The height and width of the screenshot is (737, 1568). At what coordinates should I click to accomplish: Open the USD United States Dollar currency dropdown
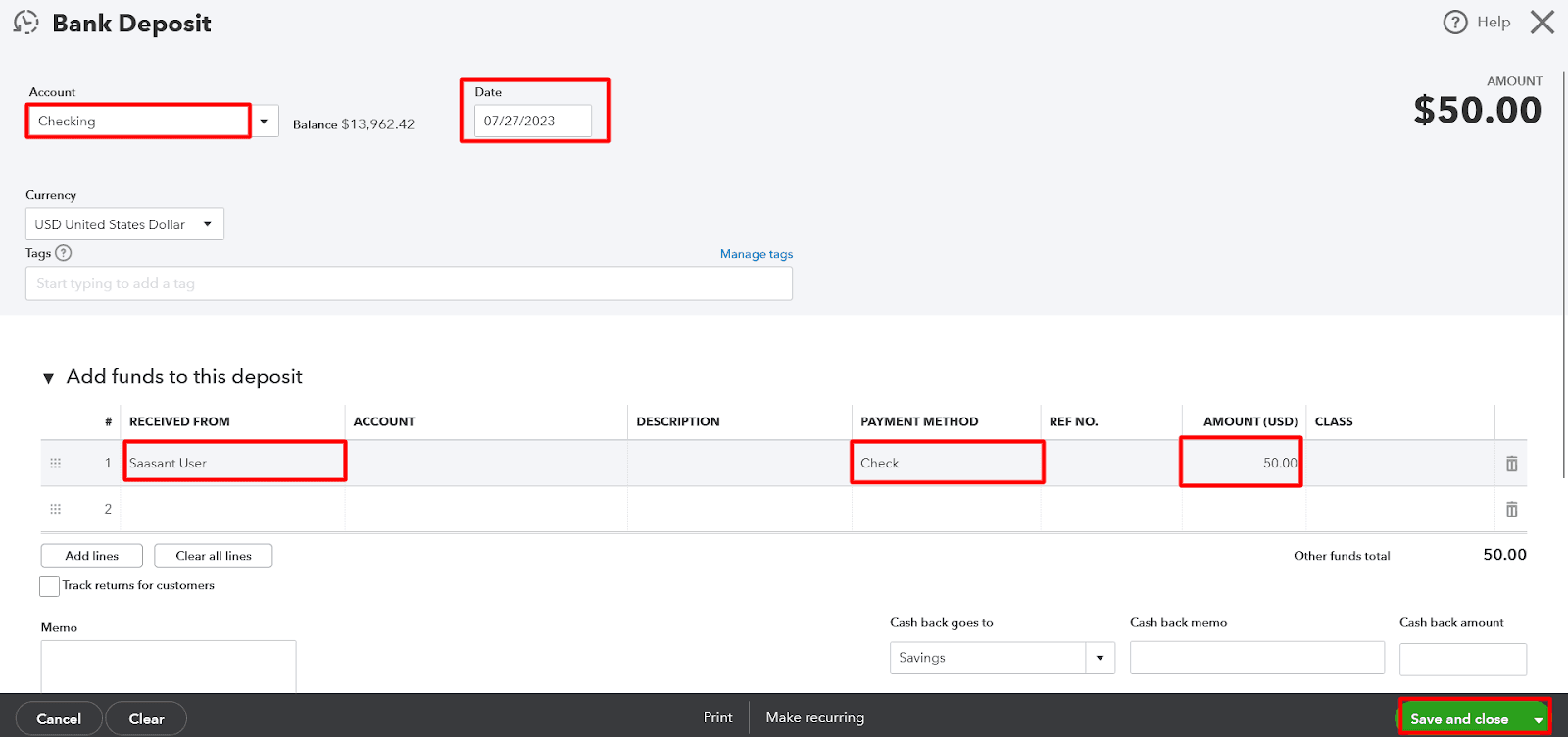coord(124,223)
